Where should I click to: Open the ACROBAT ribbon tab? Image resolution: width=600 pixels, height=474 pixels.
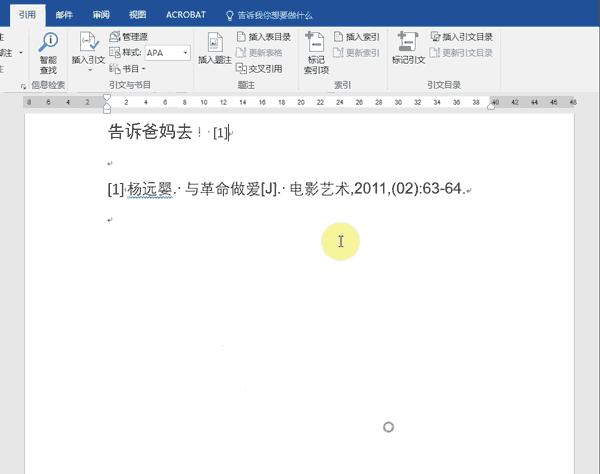[186, 15]
